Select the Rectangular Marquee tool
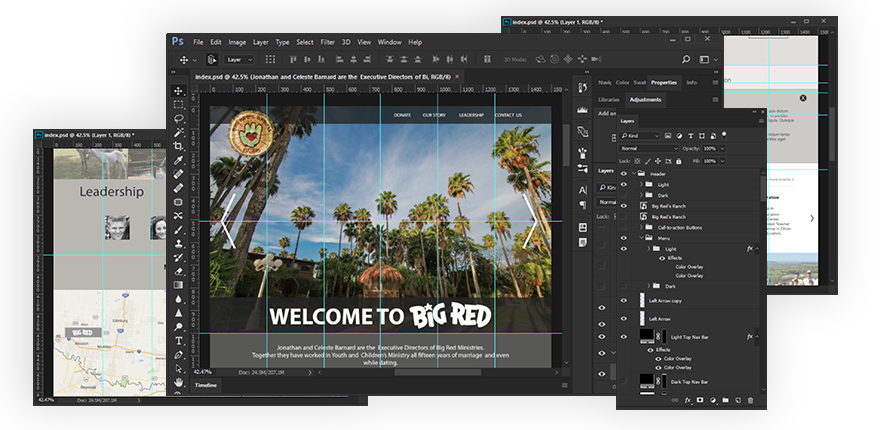This screenshot has width=890, height=430. (x=178, y=104)
